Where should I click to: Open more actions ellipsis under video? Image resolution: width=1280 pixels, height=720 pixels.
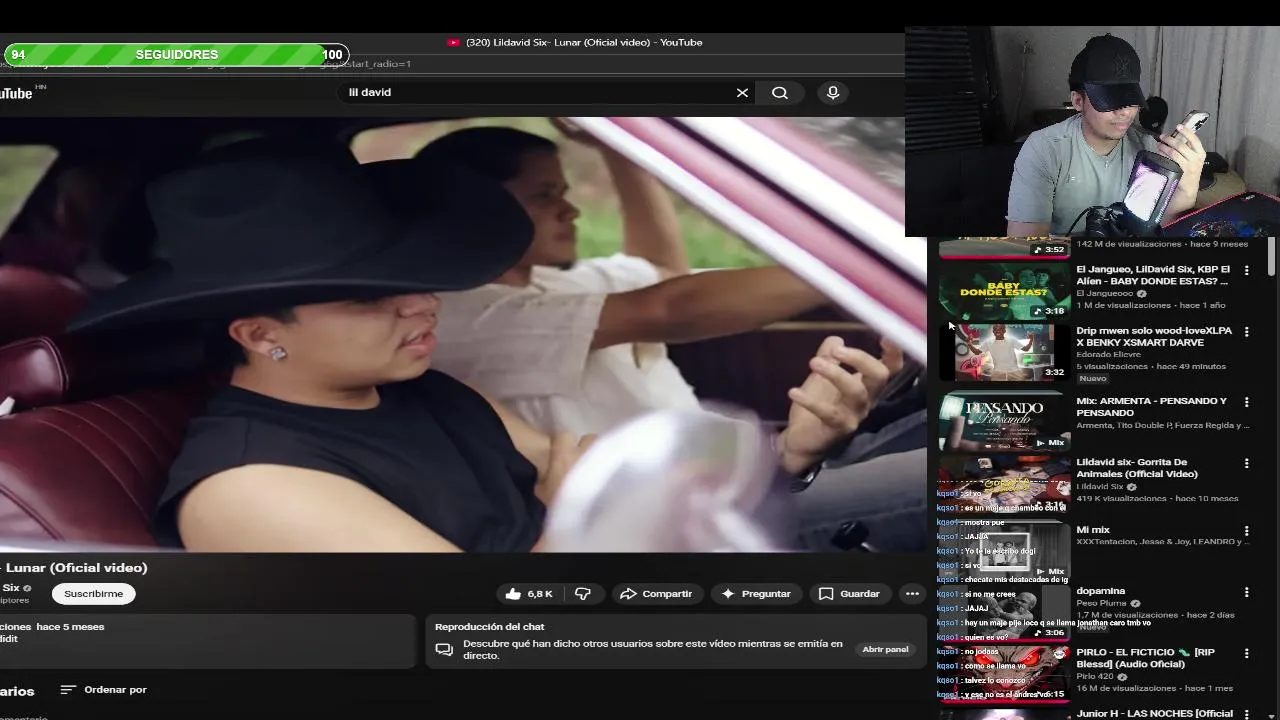tap(912, 594)
